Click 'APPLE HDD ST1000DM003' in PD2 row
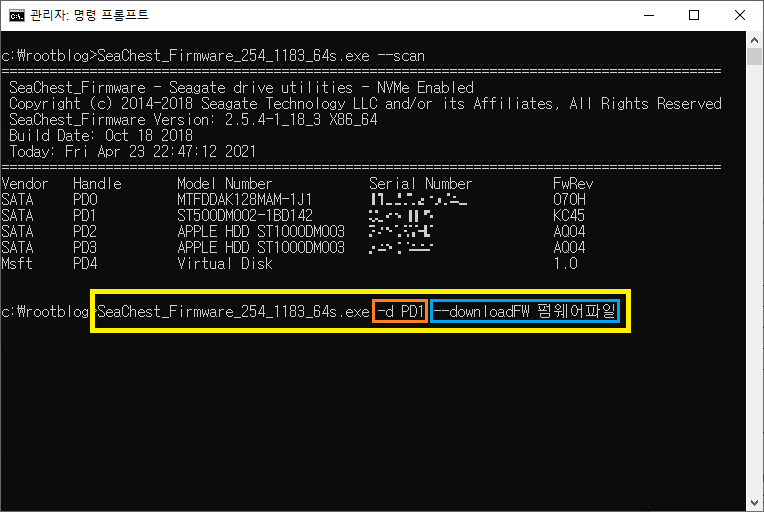Image resolution: width=764 pixels, height=512 pixels. click(261, 231)
